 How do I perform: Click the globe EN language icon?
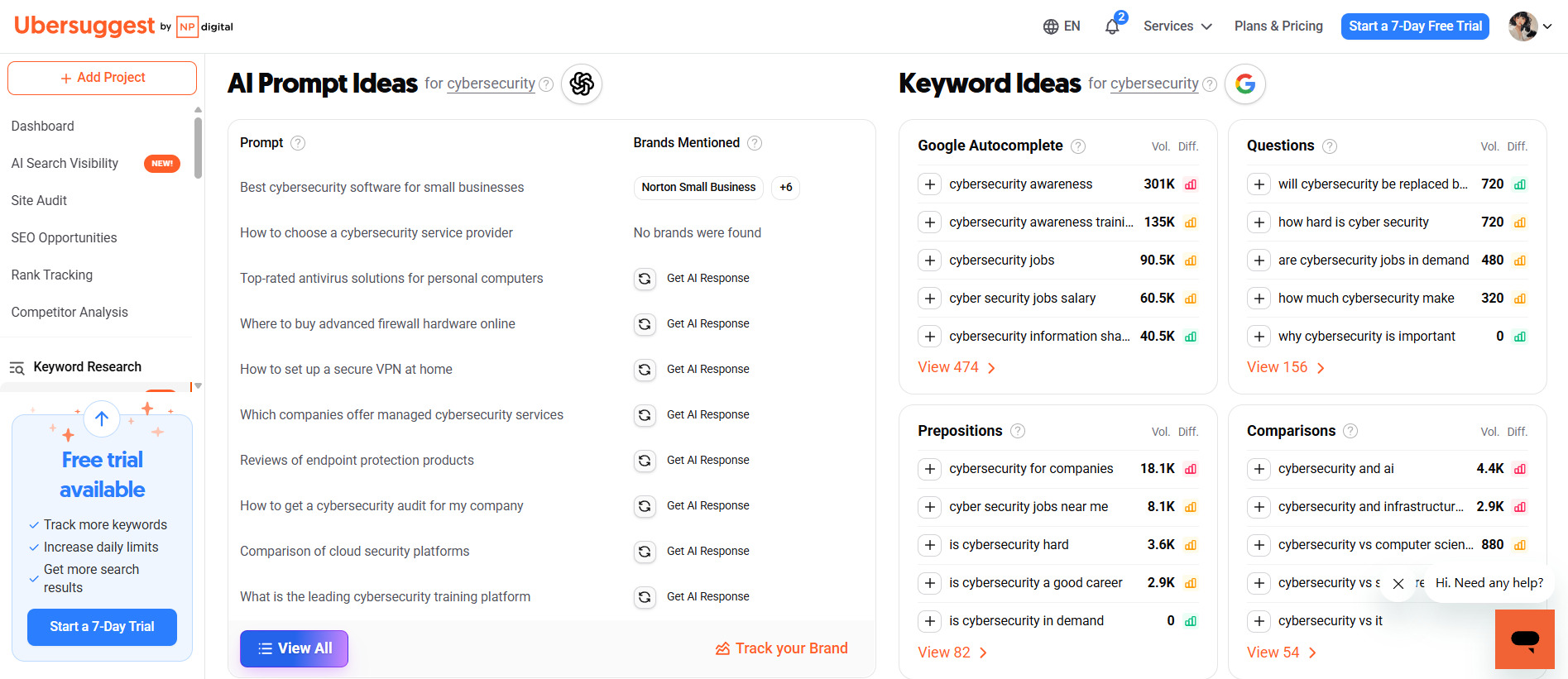(x=1049, y=26)
